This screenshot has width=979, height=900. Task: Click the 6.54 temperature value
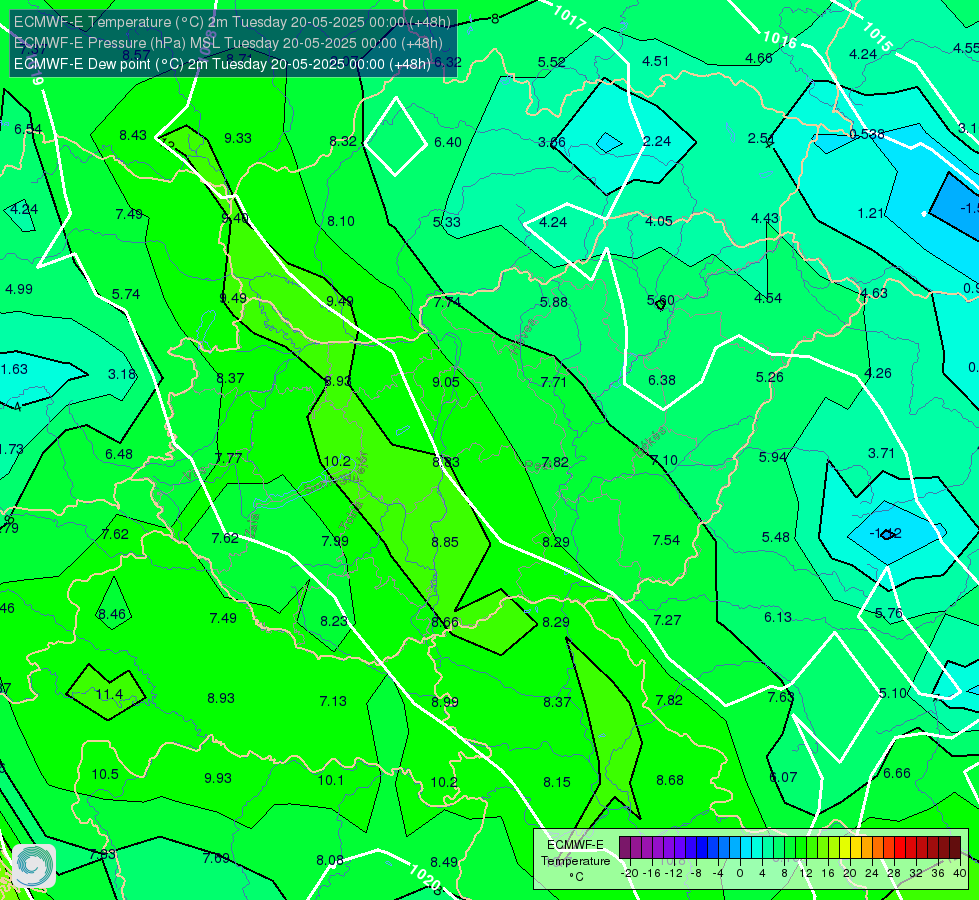[28, 129]
